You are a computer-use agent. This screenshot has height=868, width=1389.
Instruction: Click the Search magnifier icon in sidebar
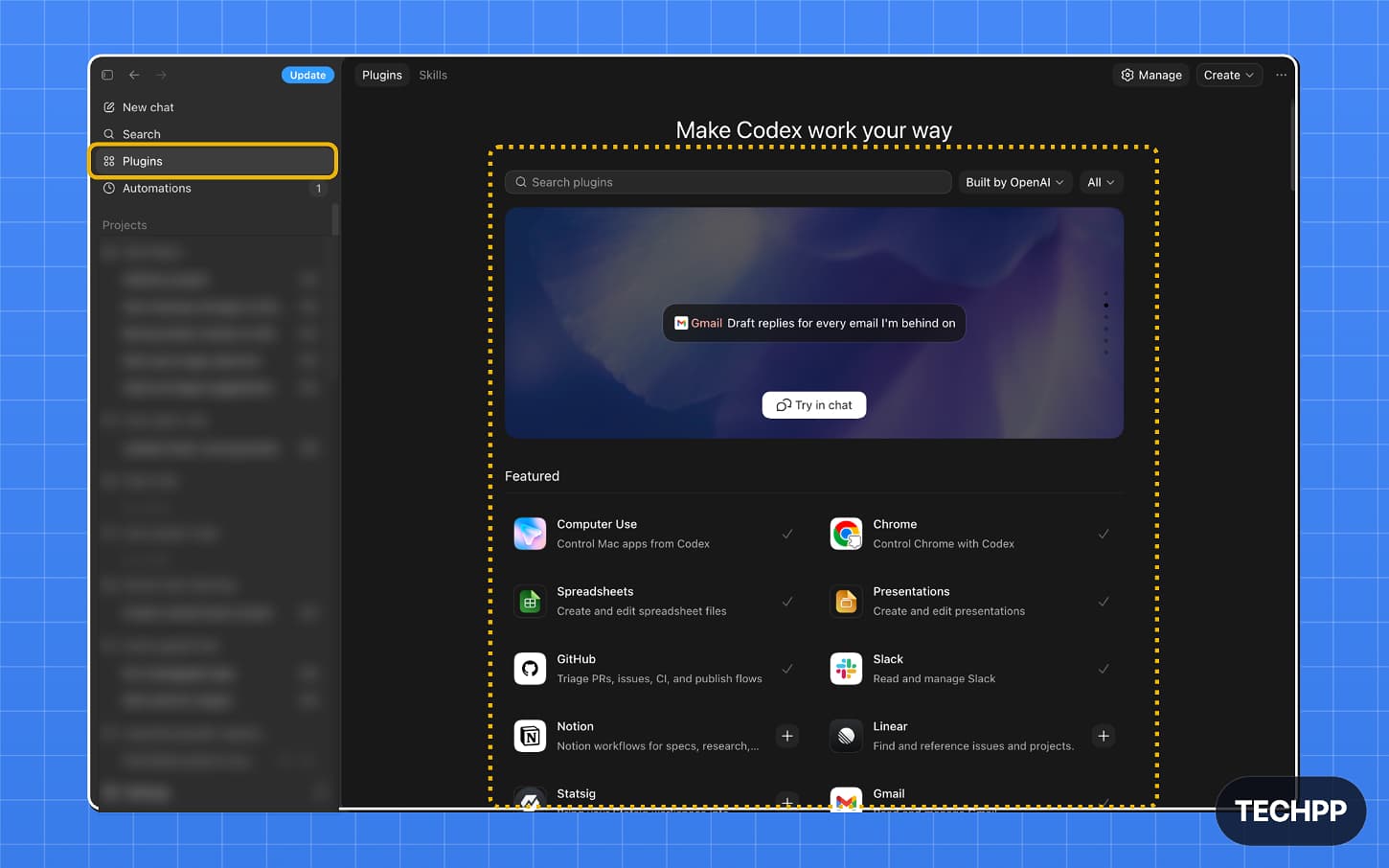[109, 134]
